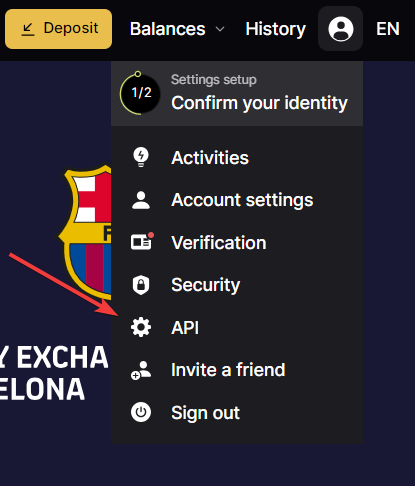This screenshot has height=486, width=415.
Task: Select the API menu entry
Action: (x=237, y=327)
